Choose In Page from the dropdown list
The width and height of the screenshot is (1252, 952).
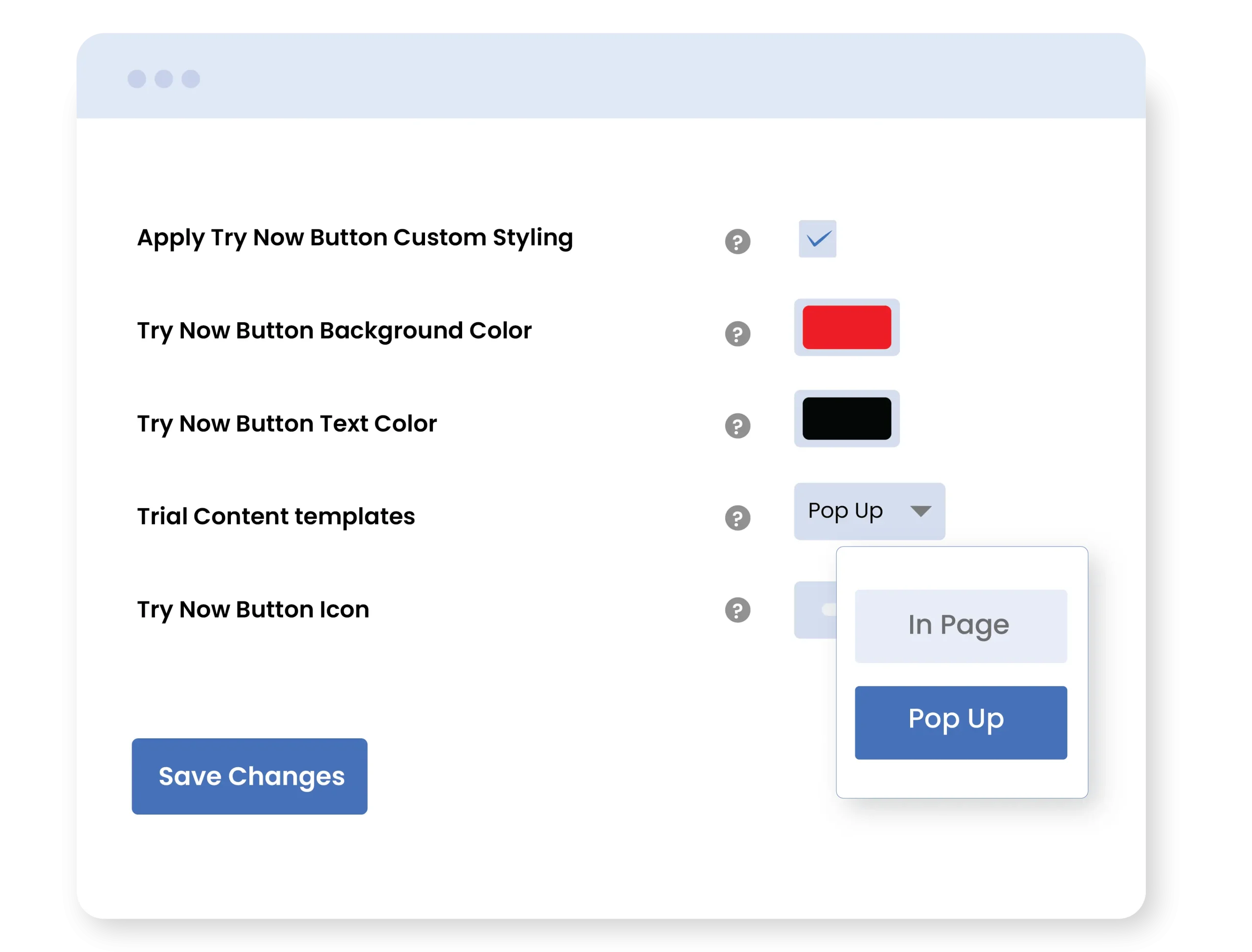[x=961, y=626]
